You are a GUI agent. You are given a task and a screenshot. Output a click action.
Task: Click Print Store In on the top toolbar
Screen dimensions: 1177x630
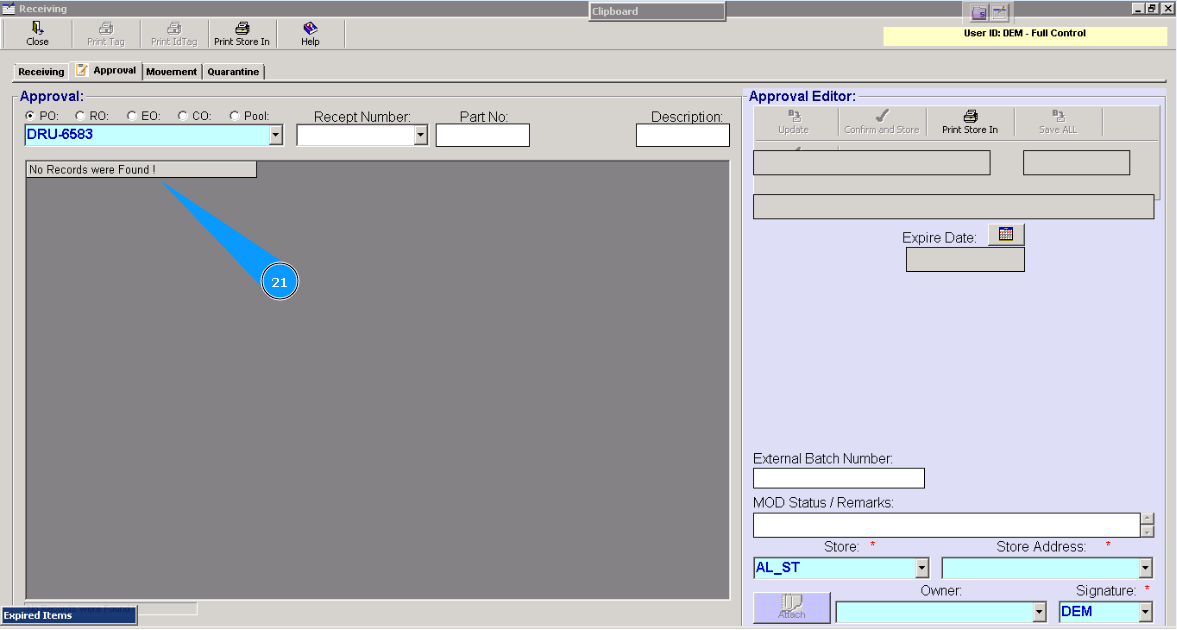[242, 34]
